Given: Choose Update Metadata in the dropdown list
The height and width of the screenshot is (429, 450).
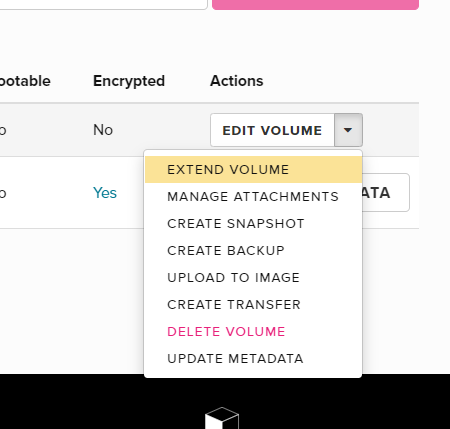Looking at the screenshot, I should pyautogui.click(x=253, y=359).
